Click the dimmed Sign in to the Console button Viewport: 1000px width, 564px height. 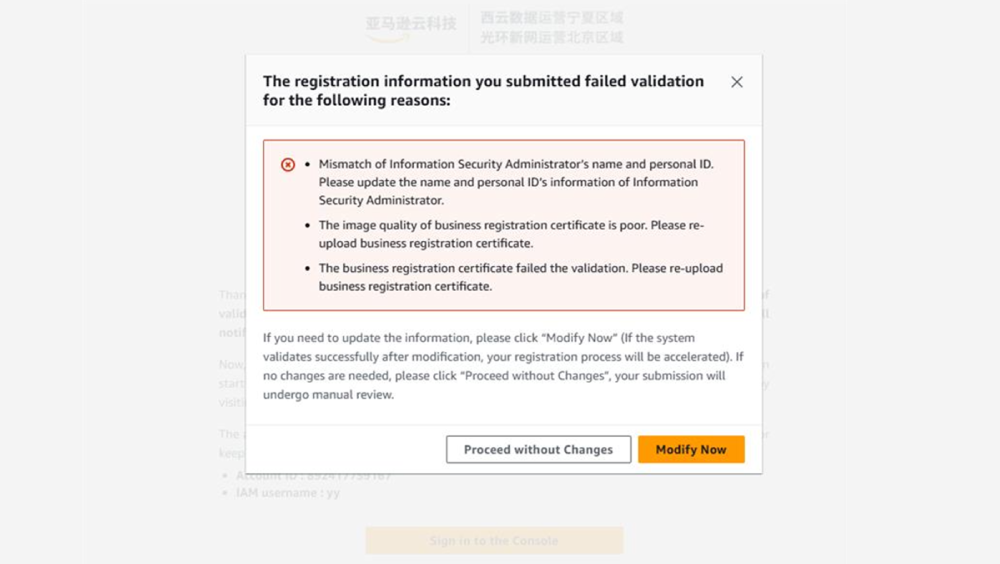[x=494, y=540]
